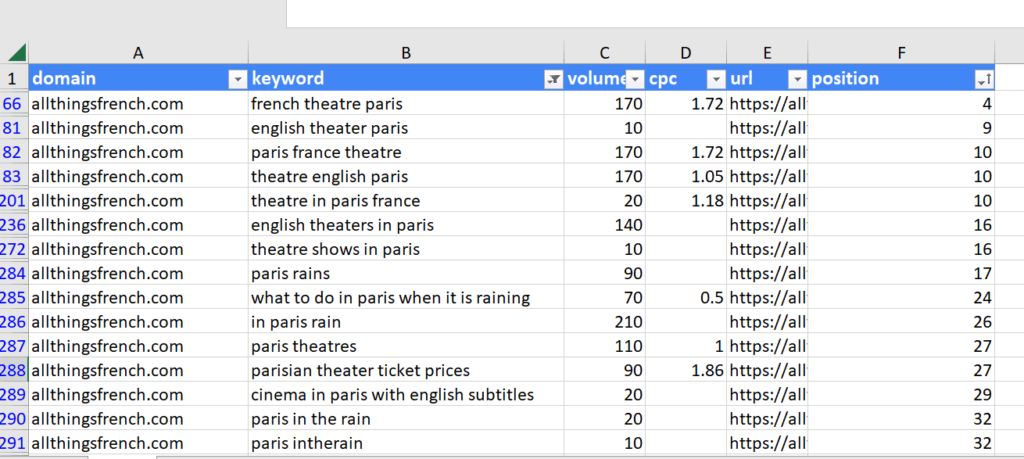Select column A header
The width and height of the screenshot is (1024, 459).
pos(138,53)
